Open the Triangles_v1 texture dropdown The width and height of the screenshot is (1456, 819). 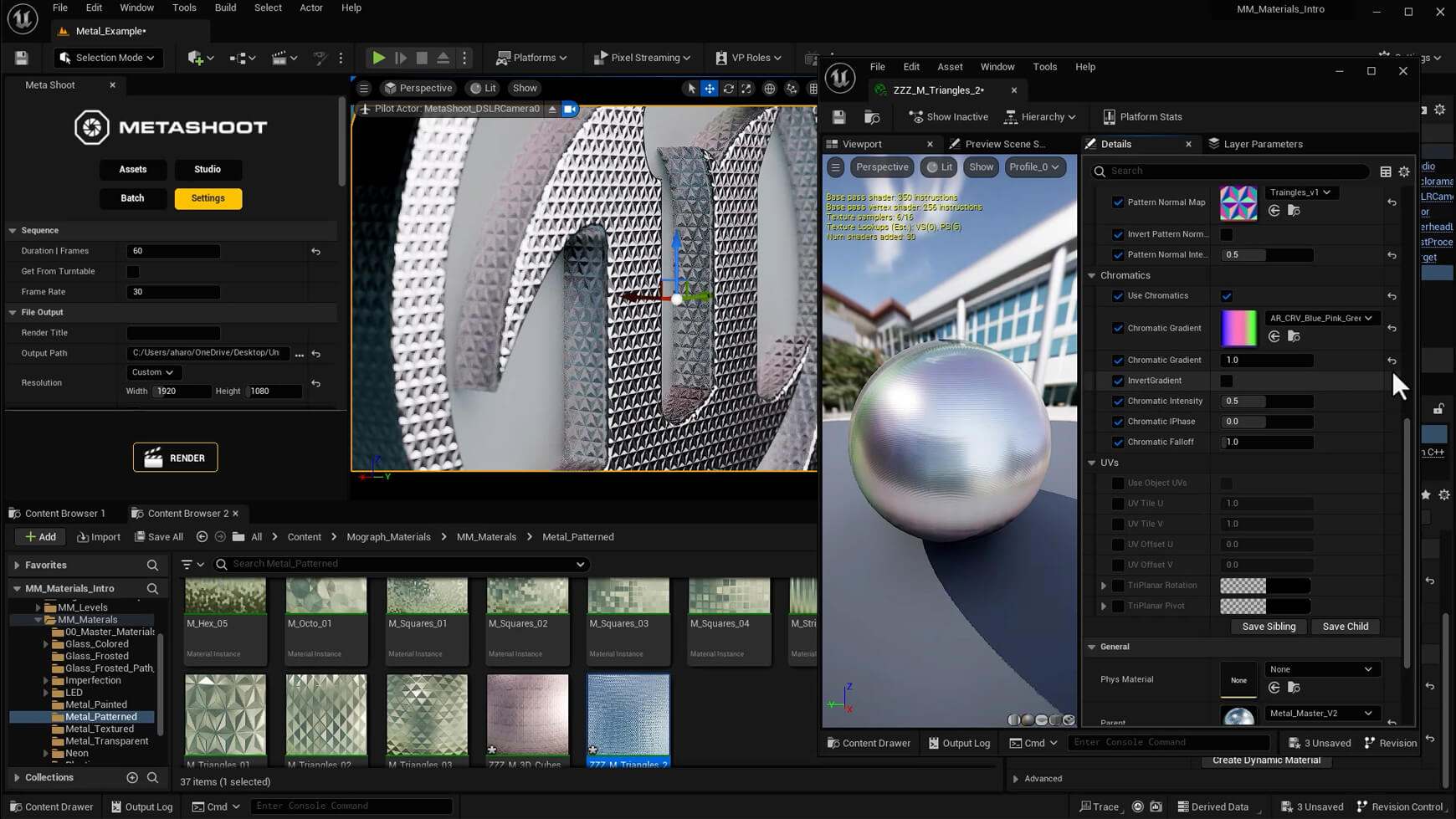point(1300,192)
